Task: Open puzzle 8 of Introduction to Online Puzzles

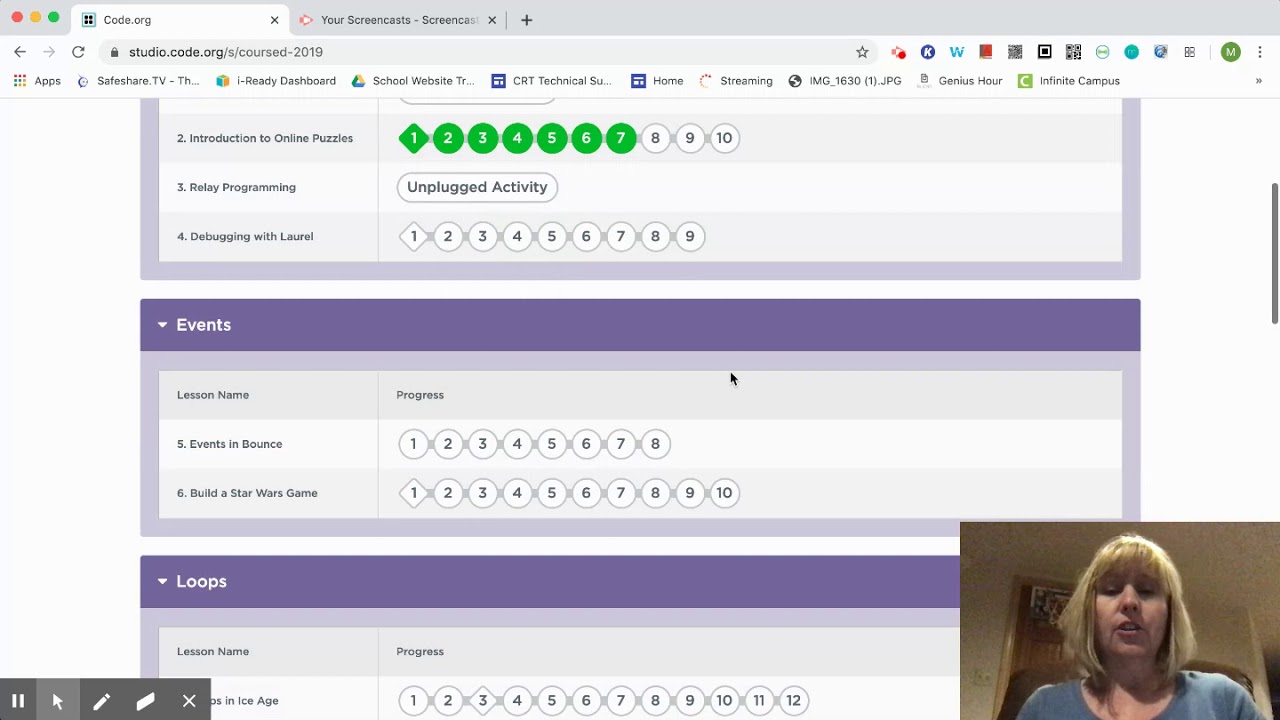Action: 655,138
